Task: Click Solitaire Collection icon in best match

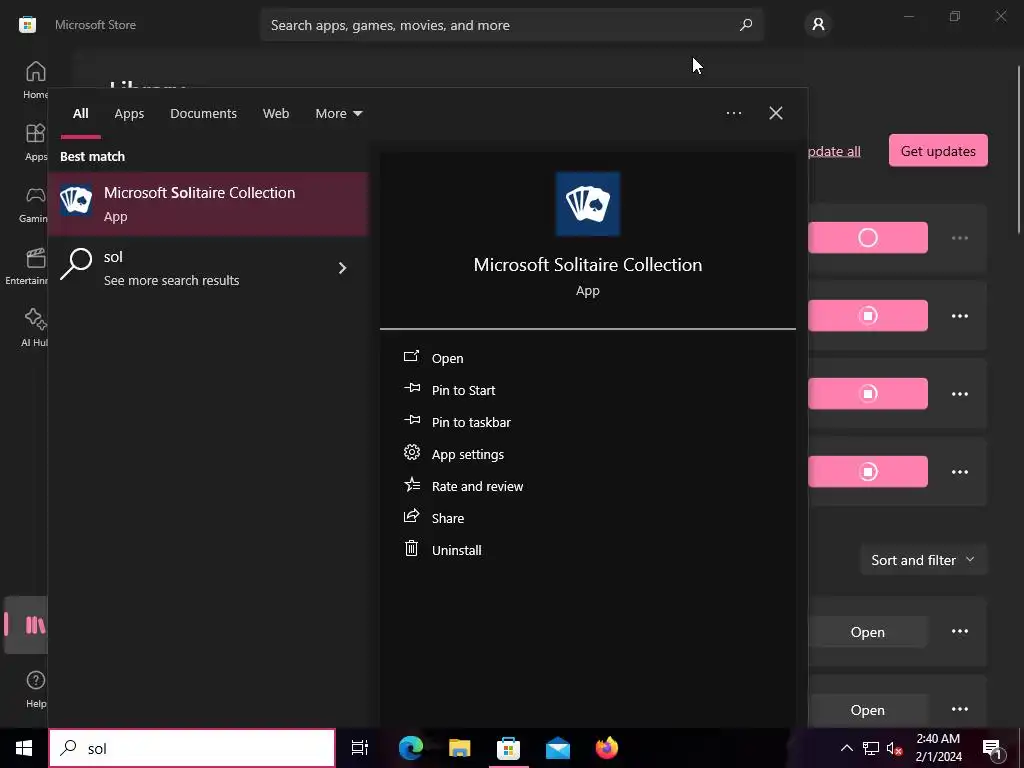Action: (x=76, y=200)
